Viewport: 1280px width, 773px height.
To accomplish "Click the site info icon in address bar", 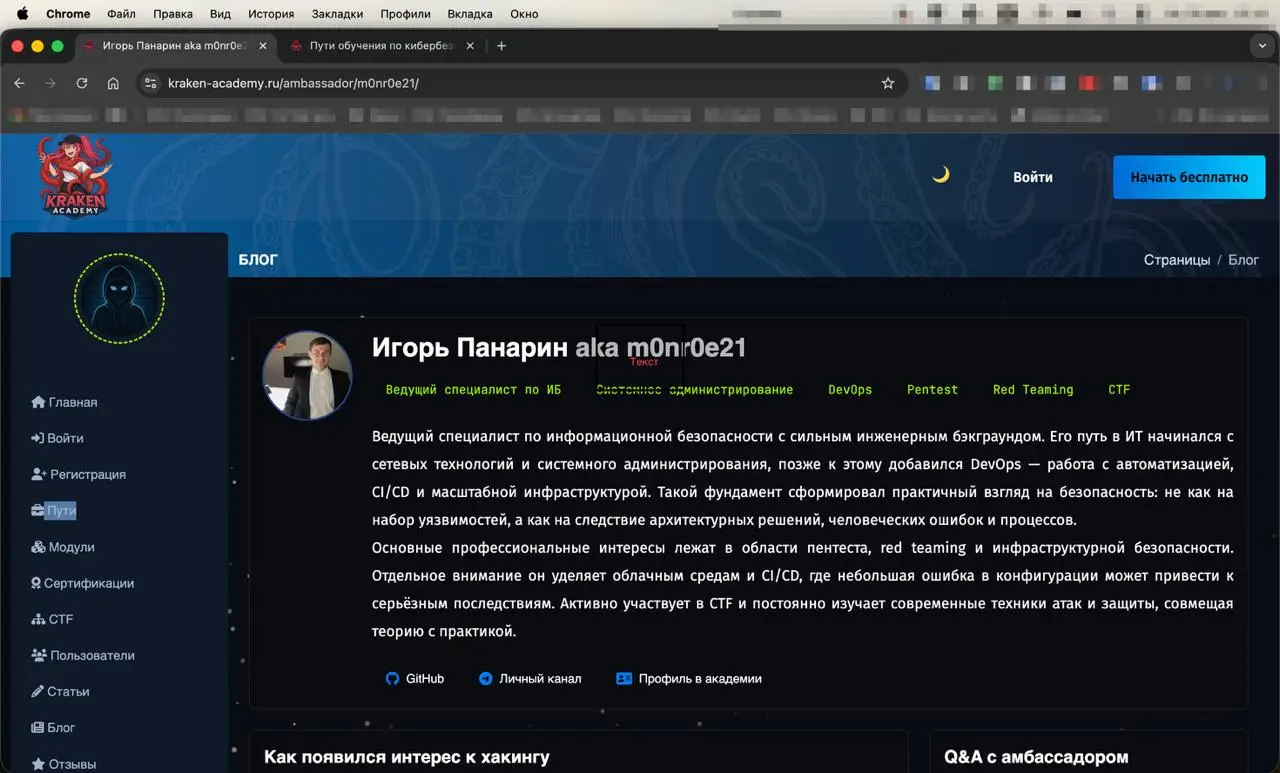I will tap(150, 83).
